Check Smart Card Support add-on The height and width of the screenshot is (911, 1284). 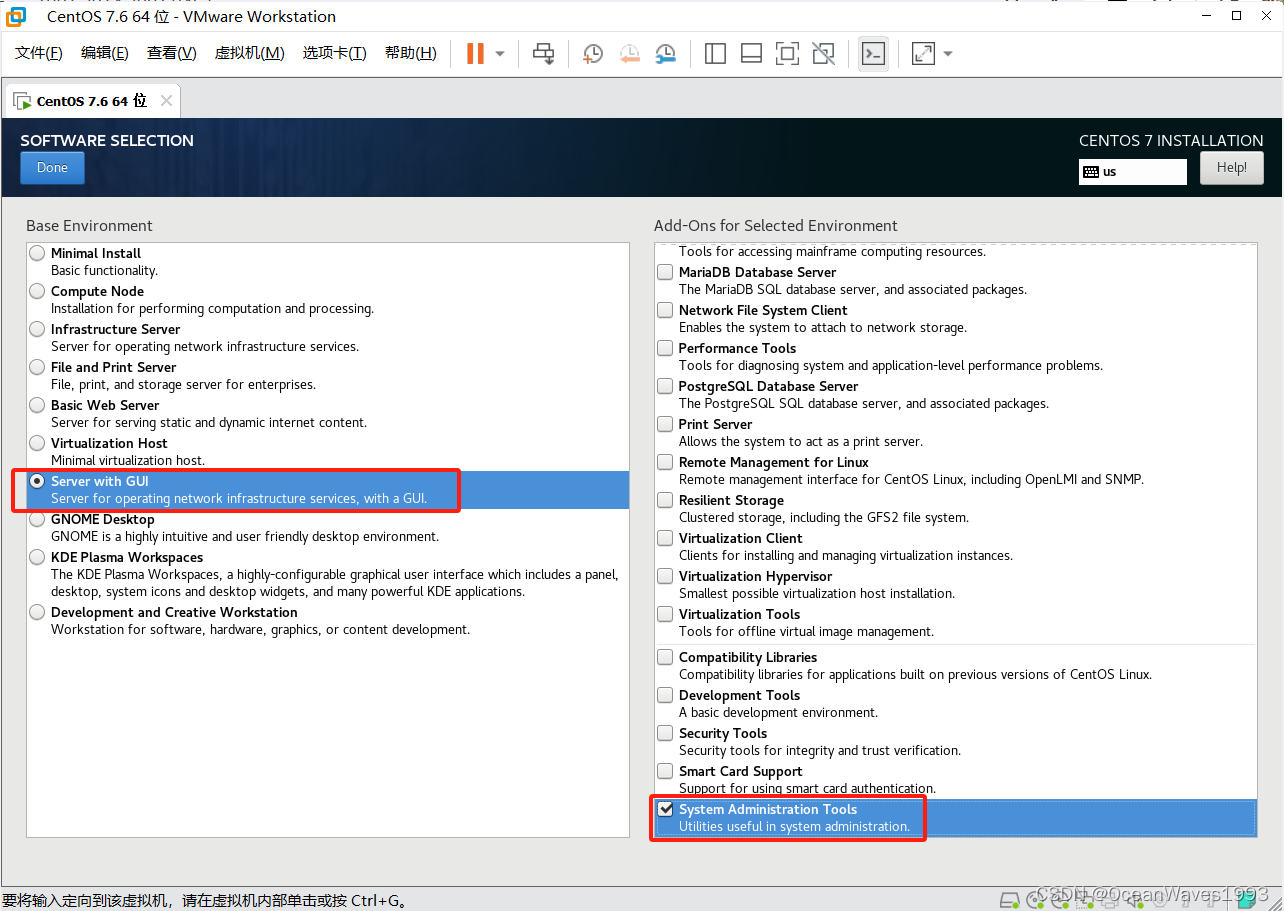point(665,771)
